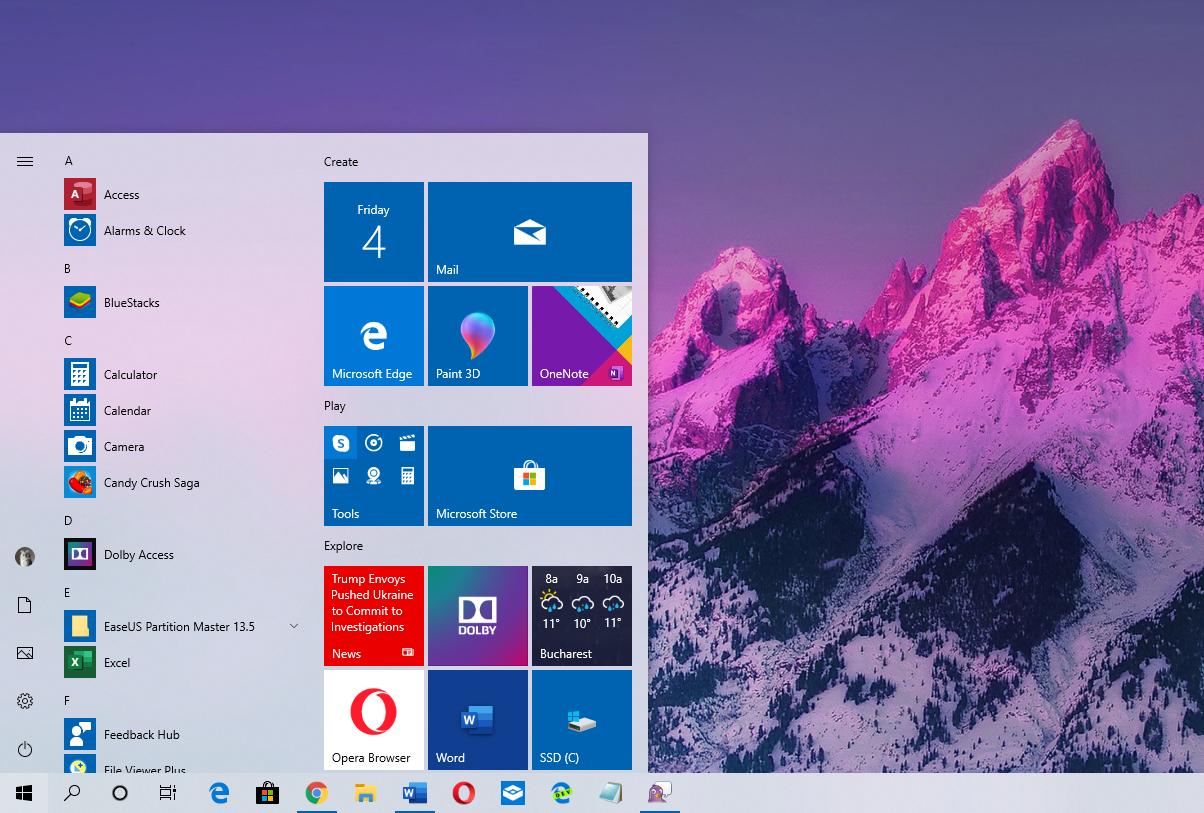
Task: Click the letter B header in app list
Action: (68, 269)
